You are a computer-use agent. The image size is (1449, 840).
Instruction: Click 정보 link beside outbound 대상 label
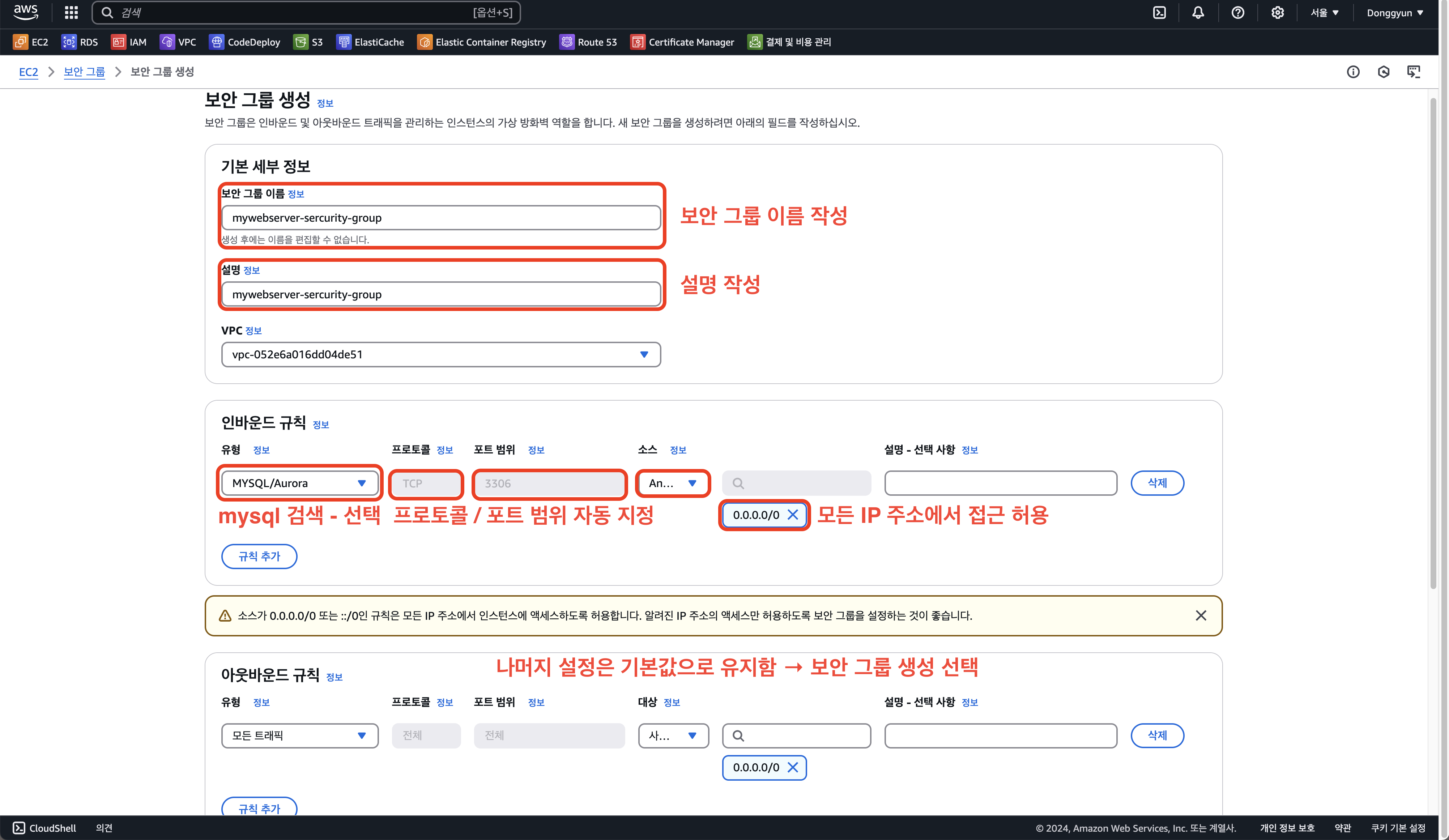pyautogui.click(x=672, y=702)
